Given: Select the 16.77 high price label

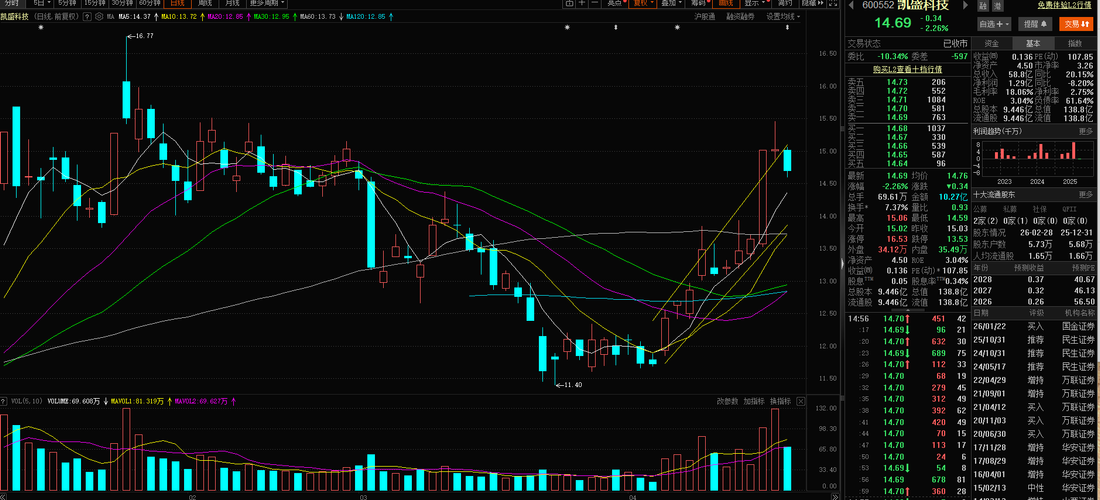Looking at the screenshot, I should 144,36.
